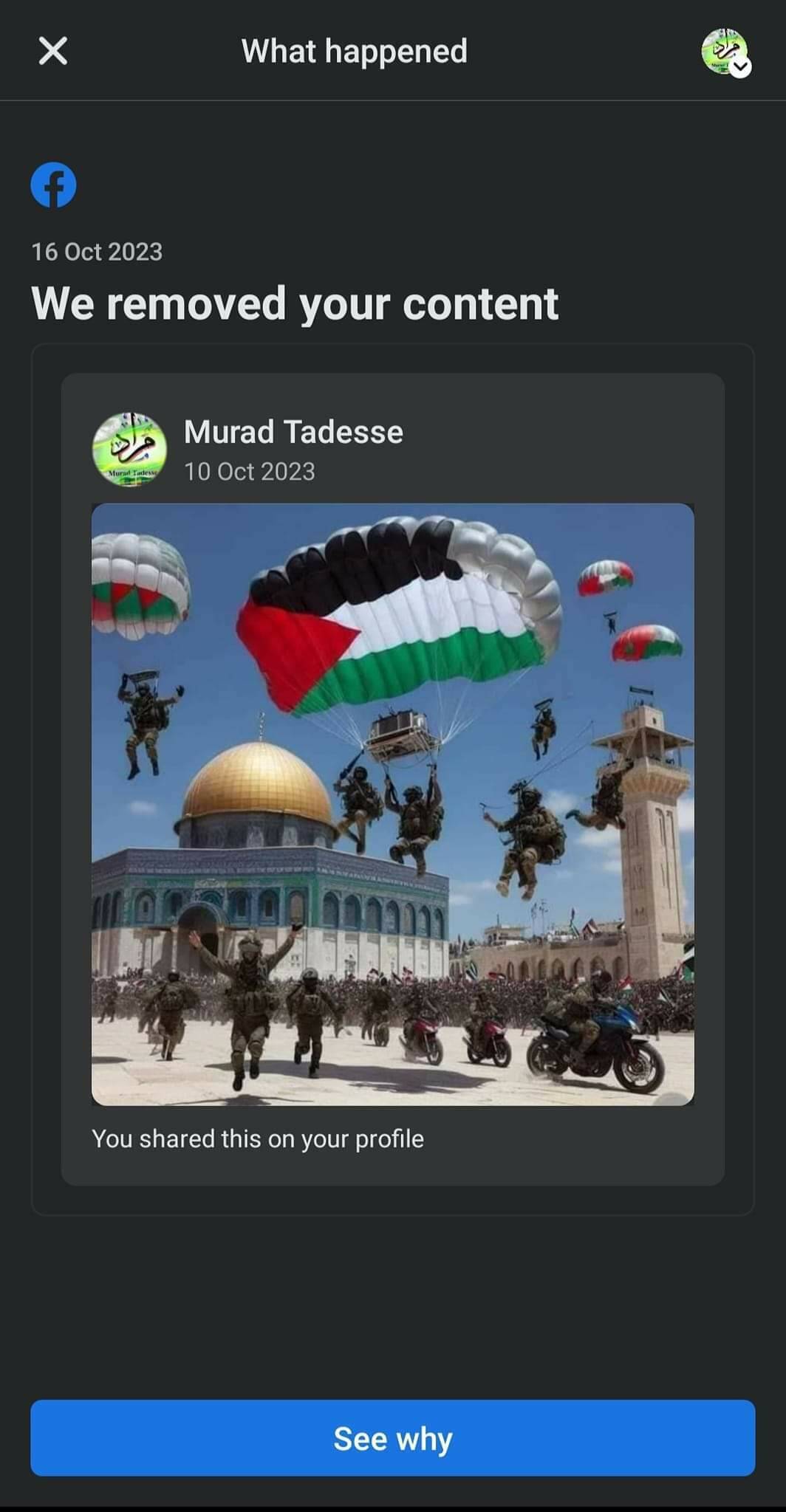
Task: Open Murad Tadesse's profile picture in the post
Action: click(129, 449)
